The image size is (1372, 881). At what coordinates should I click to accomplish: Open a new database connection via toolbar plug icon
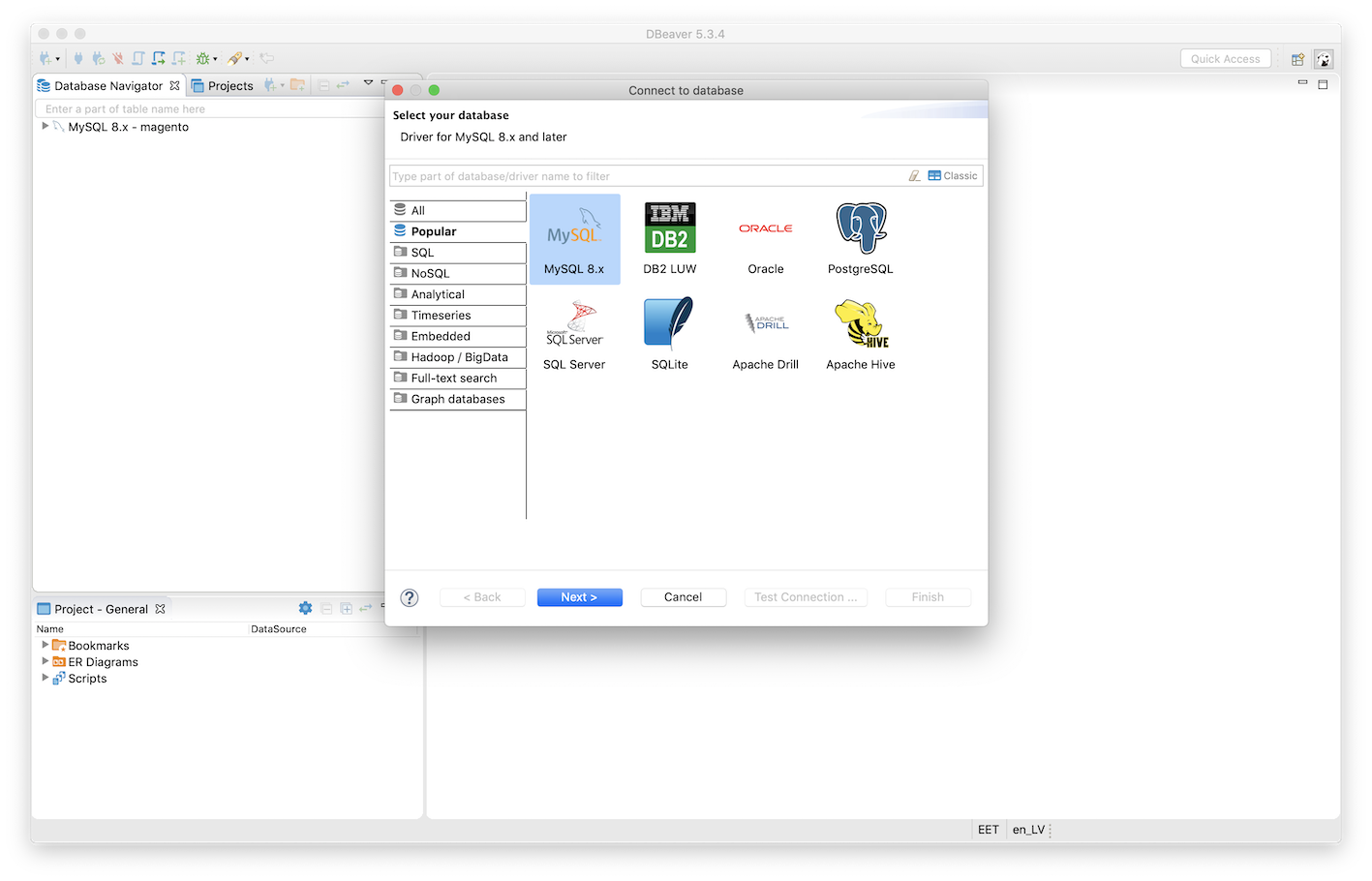pos(45,58)
